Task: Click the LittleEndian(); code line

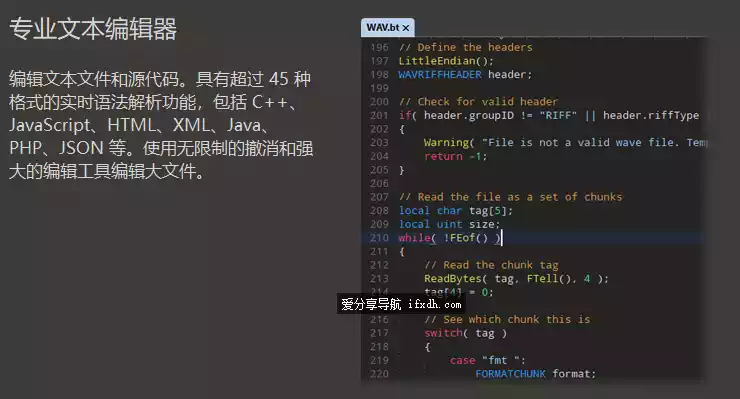Action: click(446, 61)
